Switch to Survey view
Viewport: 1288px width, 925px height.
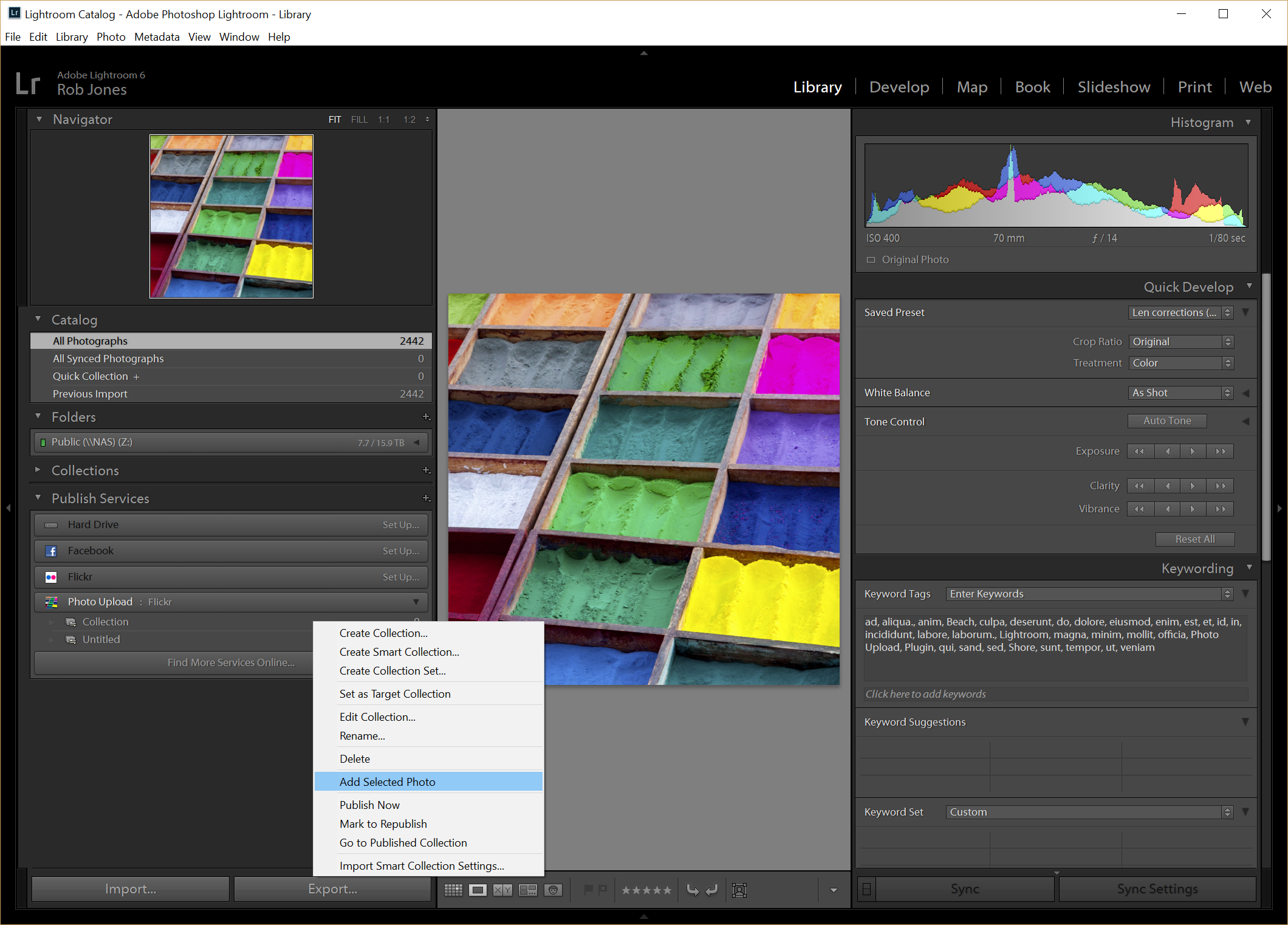(x=527, y=890)
